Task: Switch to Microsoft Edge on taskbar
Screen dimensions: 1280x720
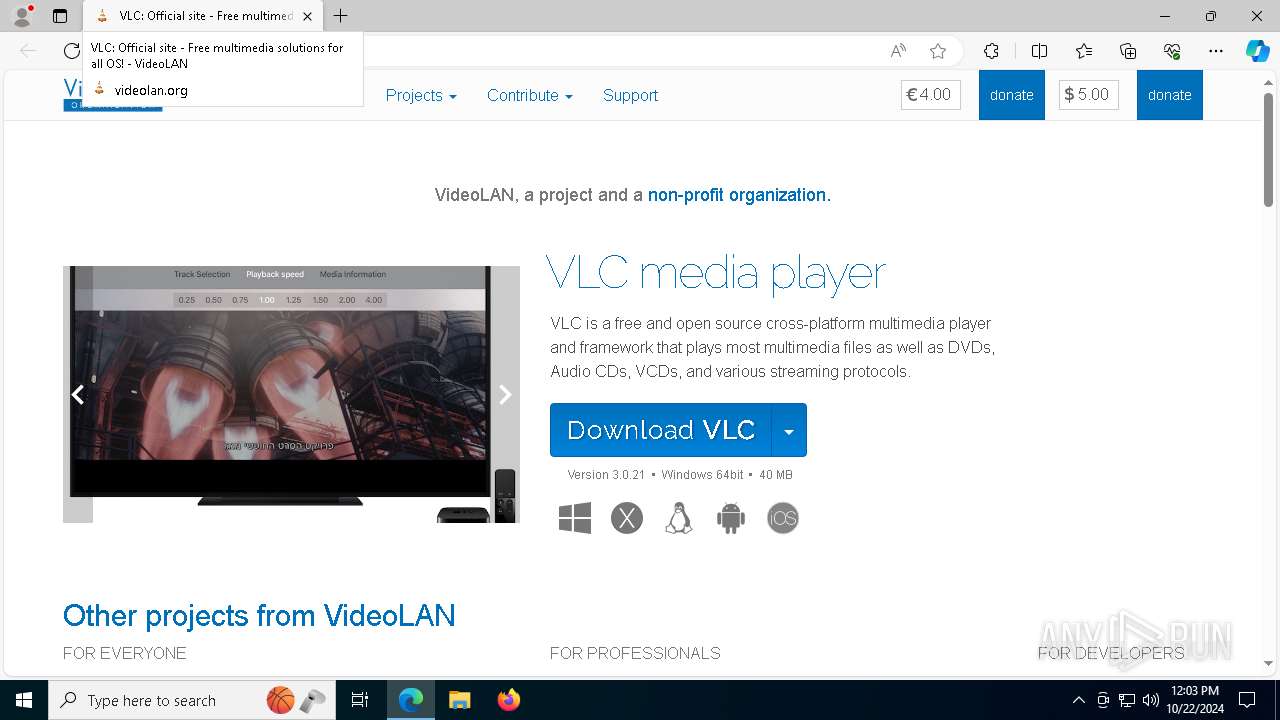Action: pyautogui.click(x=411, y=700)
